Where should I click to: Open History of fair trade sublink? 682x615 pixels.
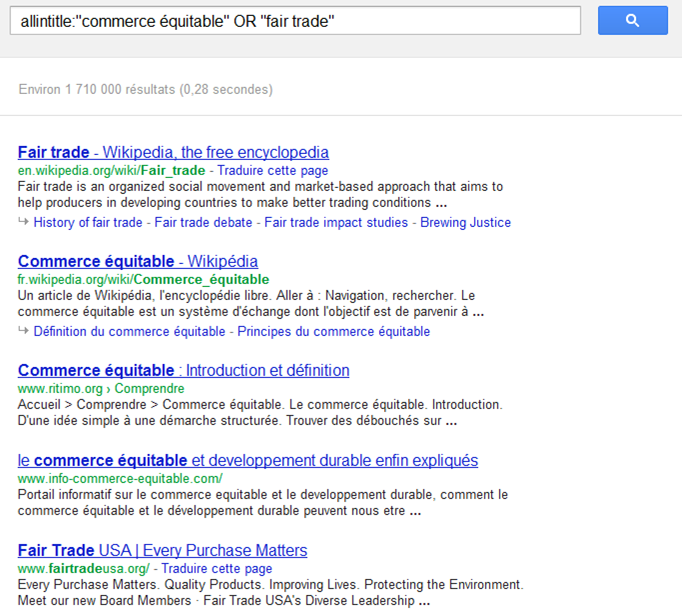(x=88, y=222)
